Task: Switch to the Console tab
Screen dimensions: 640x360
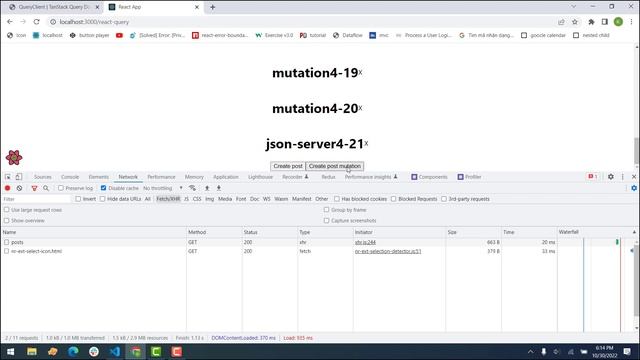Action: tap(70, 177)
